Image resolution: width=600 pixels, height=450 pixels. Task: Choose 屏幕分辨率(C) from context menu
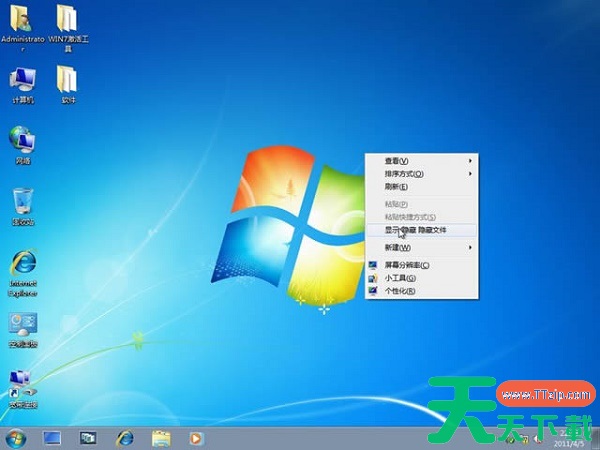click(407, 265)
